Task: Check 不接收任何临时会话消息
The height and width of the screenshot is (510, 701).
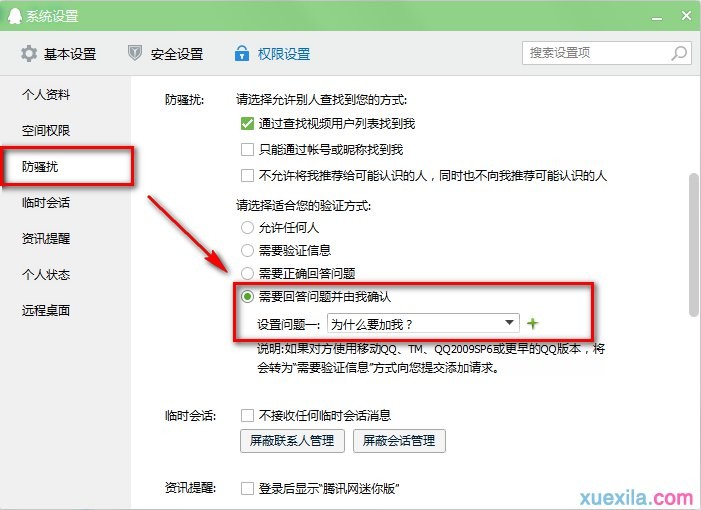Action: [x=248, y=415]
